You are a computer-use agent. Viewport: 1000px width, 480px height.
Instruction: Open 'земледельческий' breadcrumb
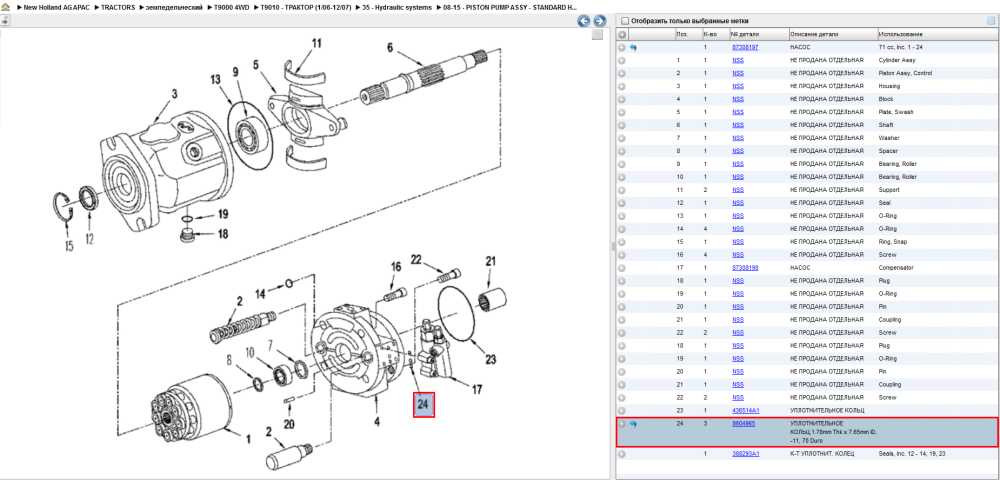coord(173,6)
